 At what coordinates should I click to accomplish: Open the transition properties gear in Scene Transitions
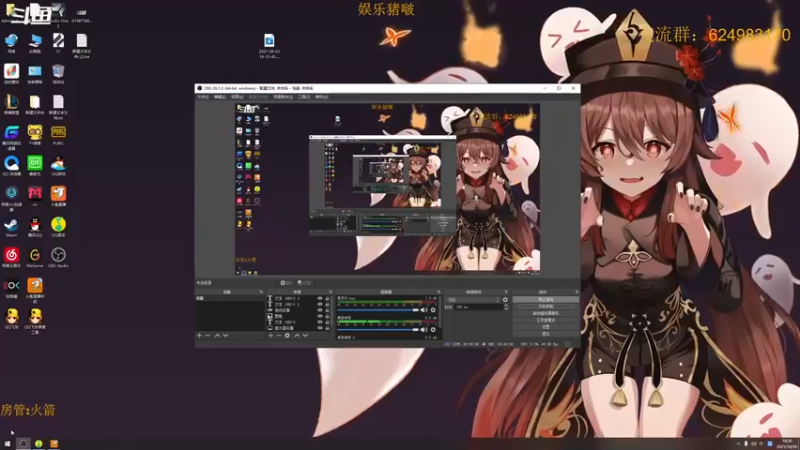[505, 299]
